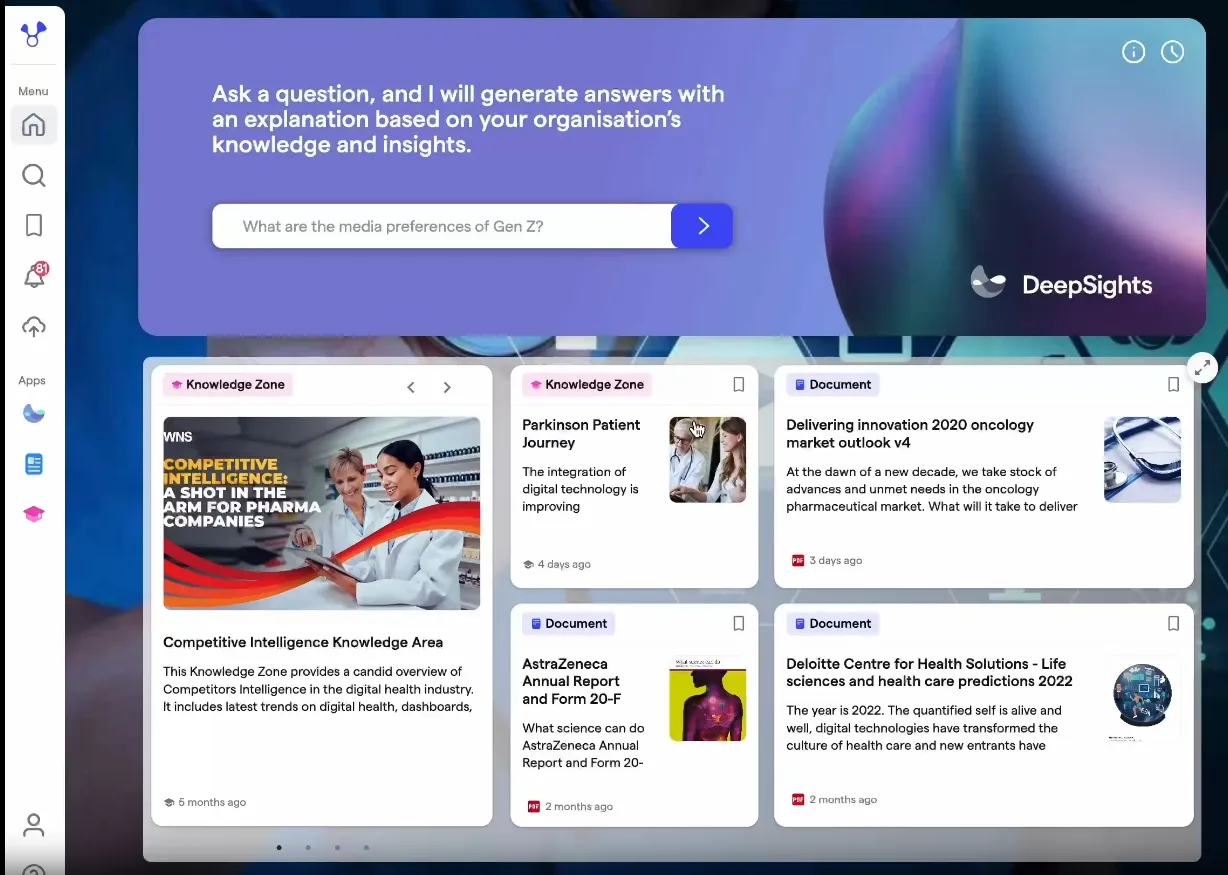Open the Deloitte report globe thumbnail
Viewport: 1228px width, 875px height.
click(x=1142, y=698)
